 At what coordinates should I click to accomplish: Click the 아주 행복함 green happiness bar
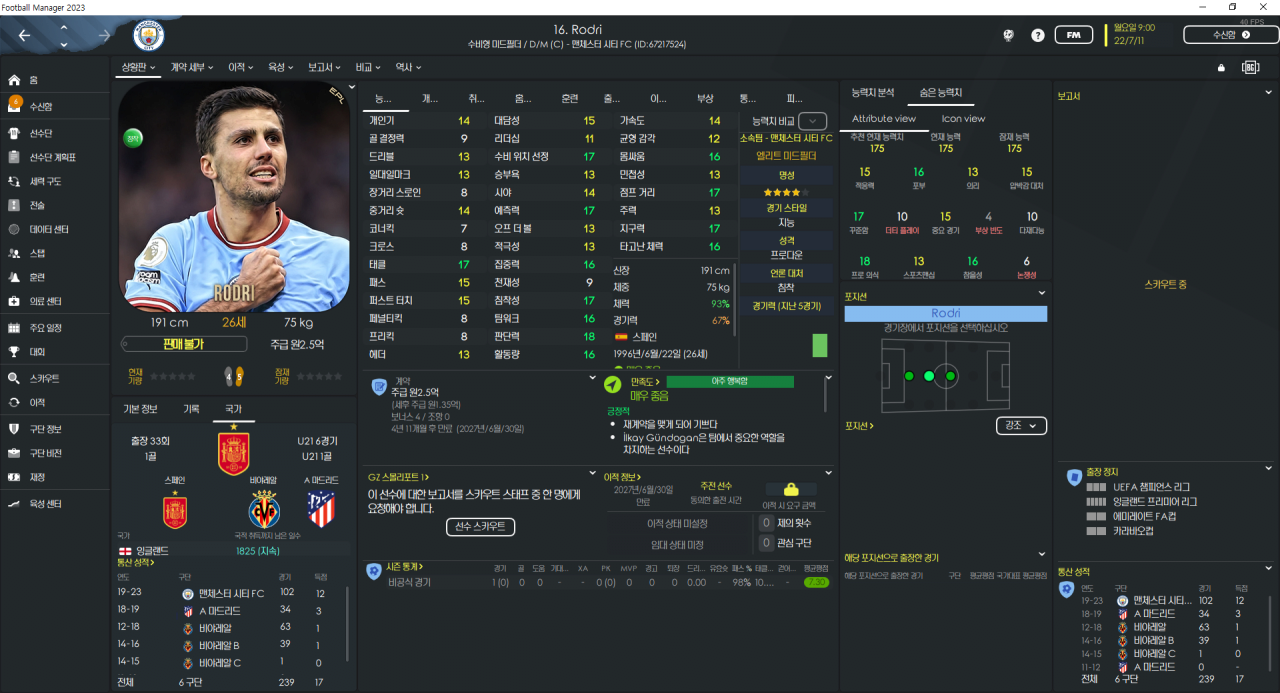point(730,382)
